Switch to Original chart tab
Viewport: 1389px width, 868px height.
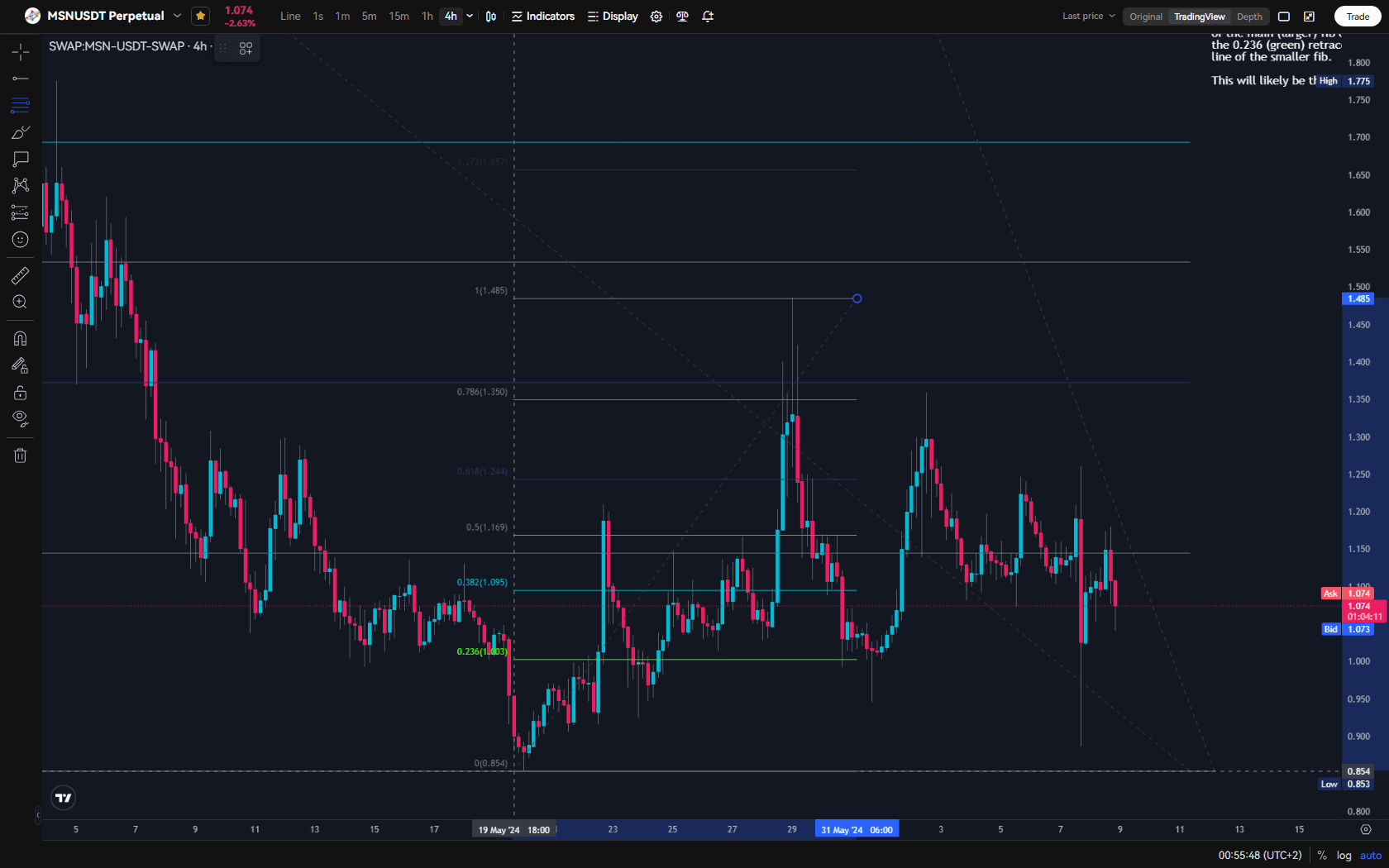pyautogui.click(x=1146, y=17)
